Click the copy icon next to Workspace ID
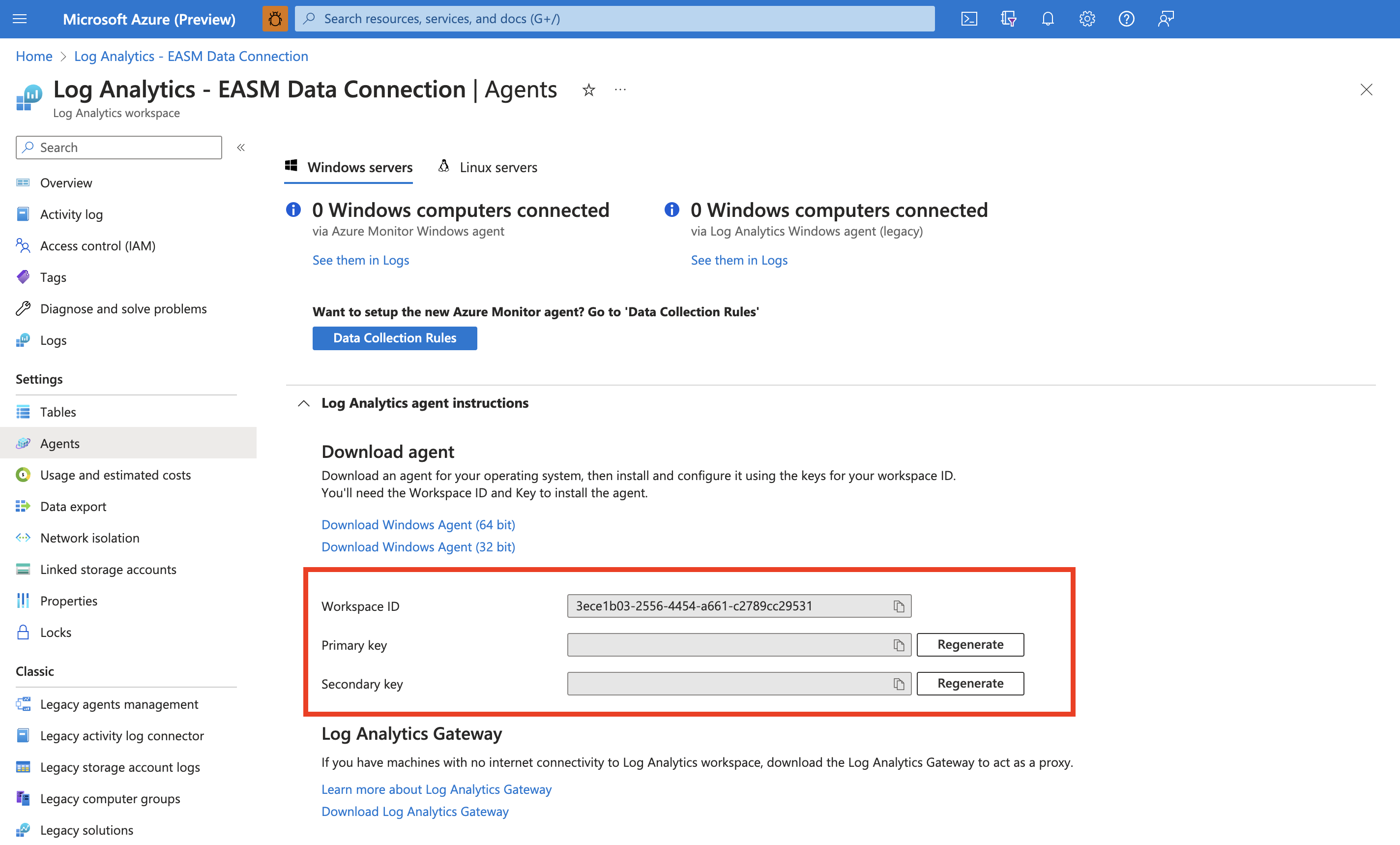The image size is (1400, 845). [x=897, y=605]
